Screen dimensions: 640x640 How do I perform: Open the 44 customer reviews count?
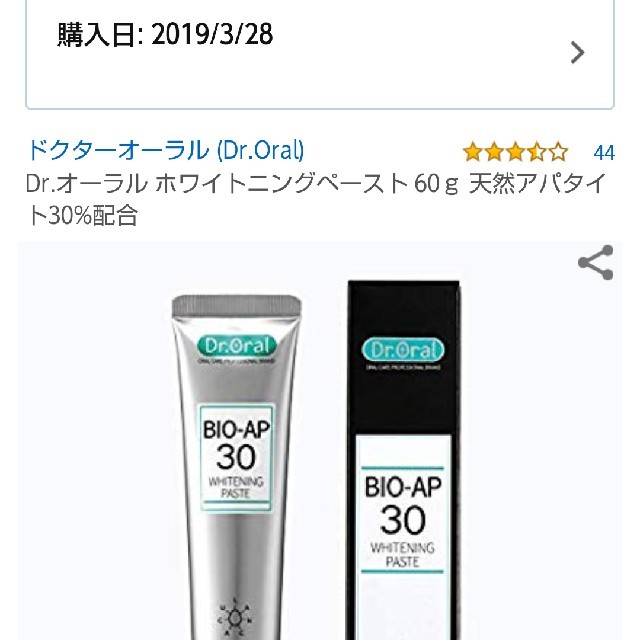pyautogui.click(x=604, y=153)
